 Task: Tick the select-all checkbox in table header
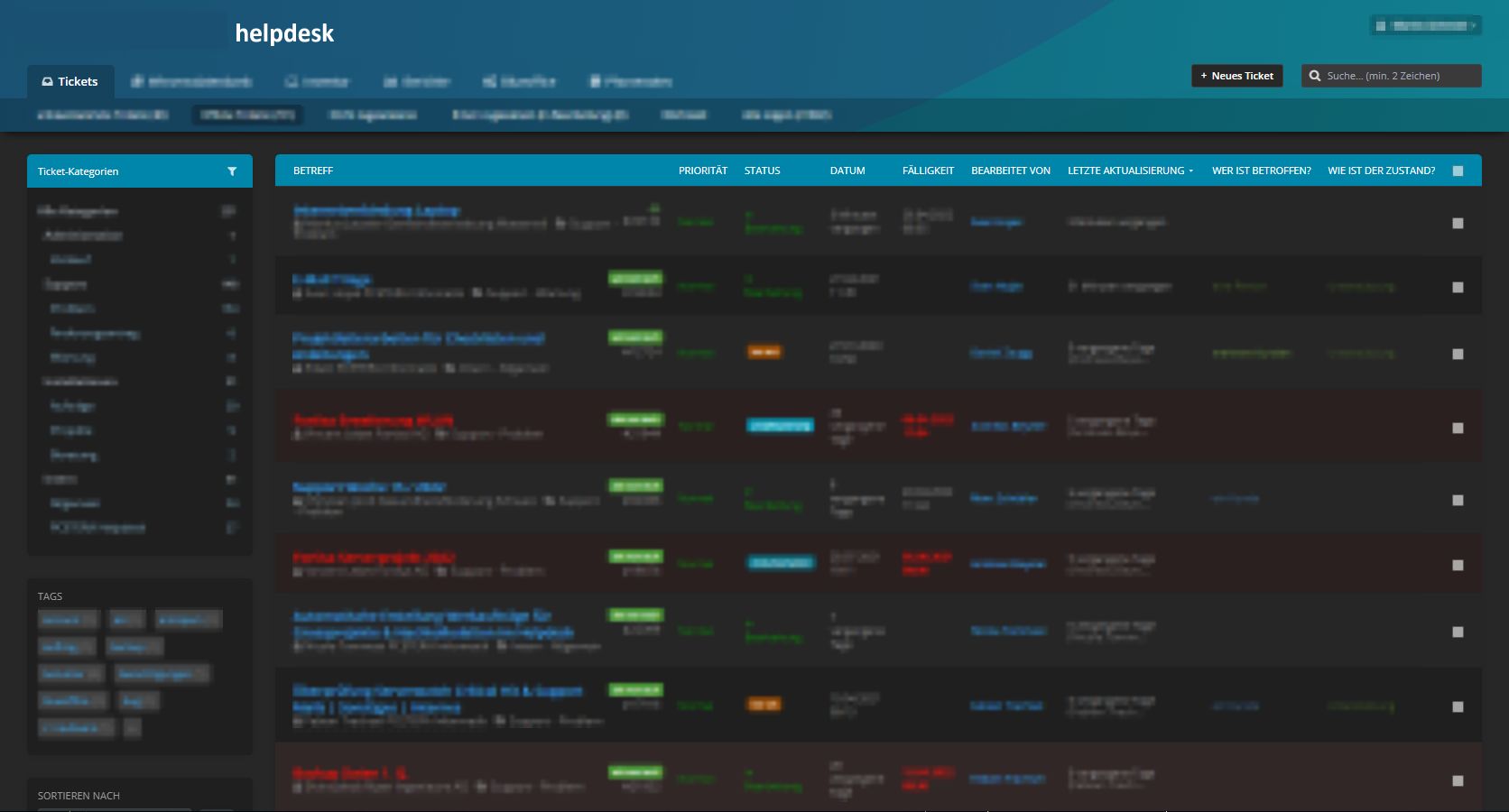coord(1458,171)
